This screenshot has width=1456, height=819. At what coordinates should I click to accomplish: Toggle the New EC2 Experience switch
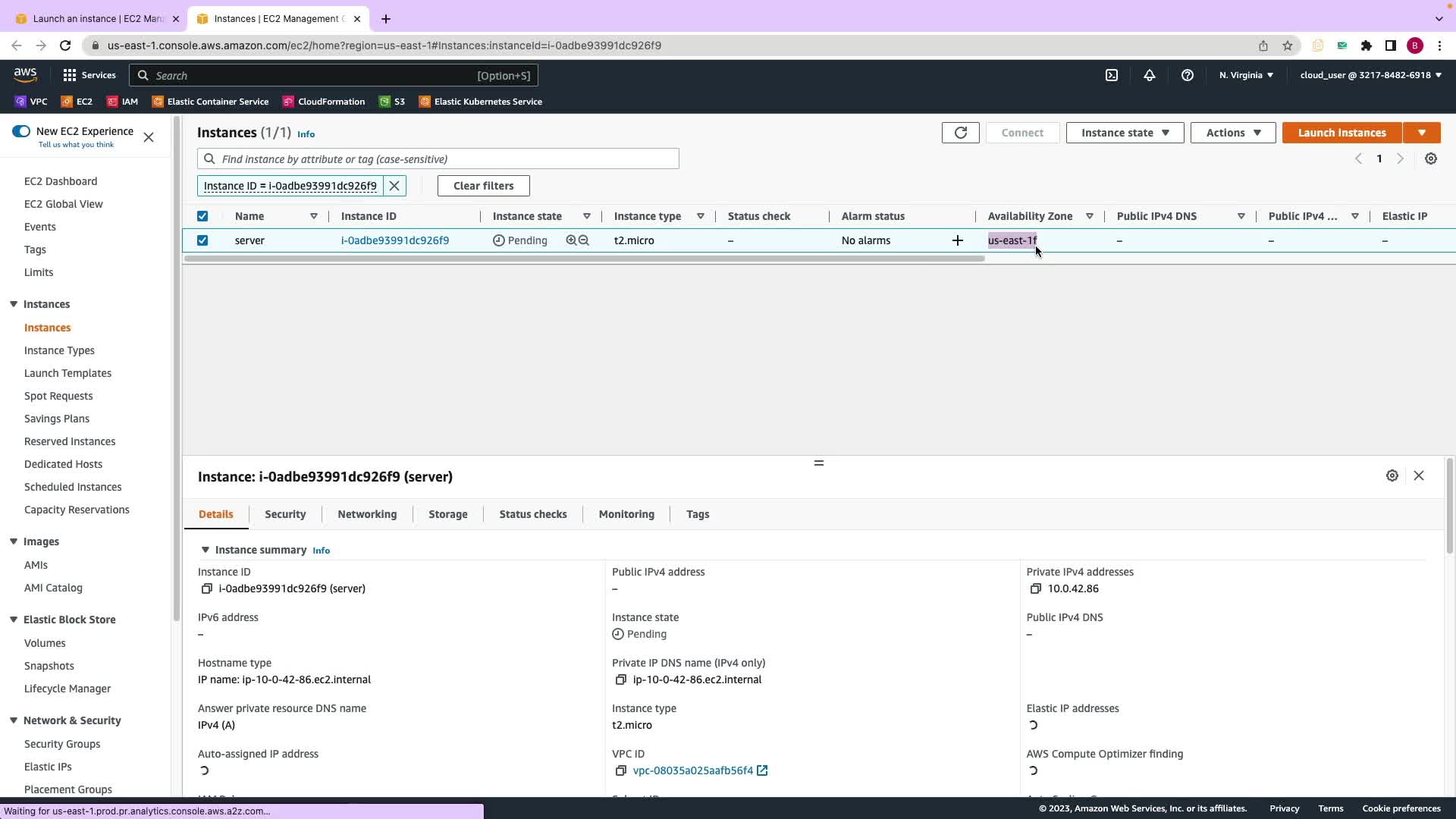[21, 131]
